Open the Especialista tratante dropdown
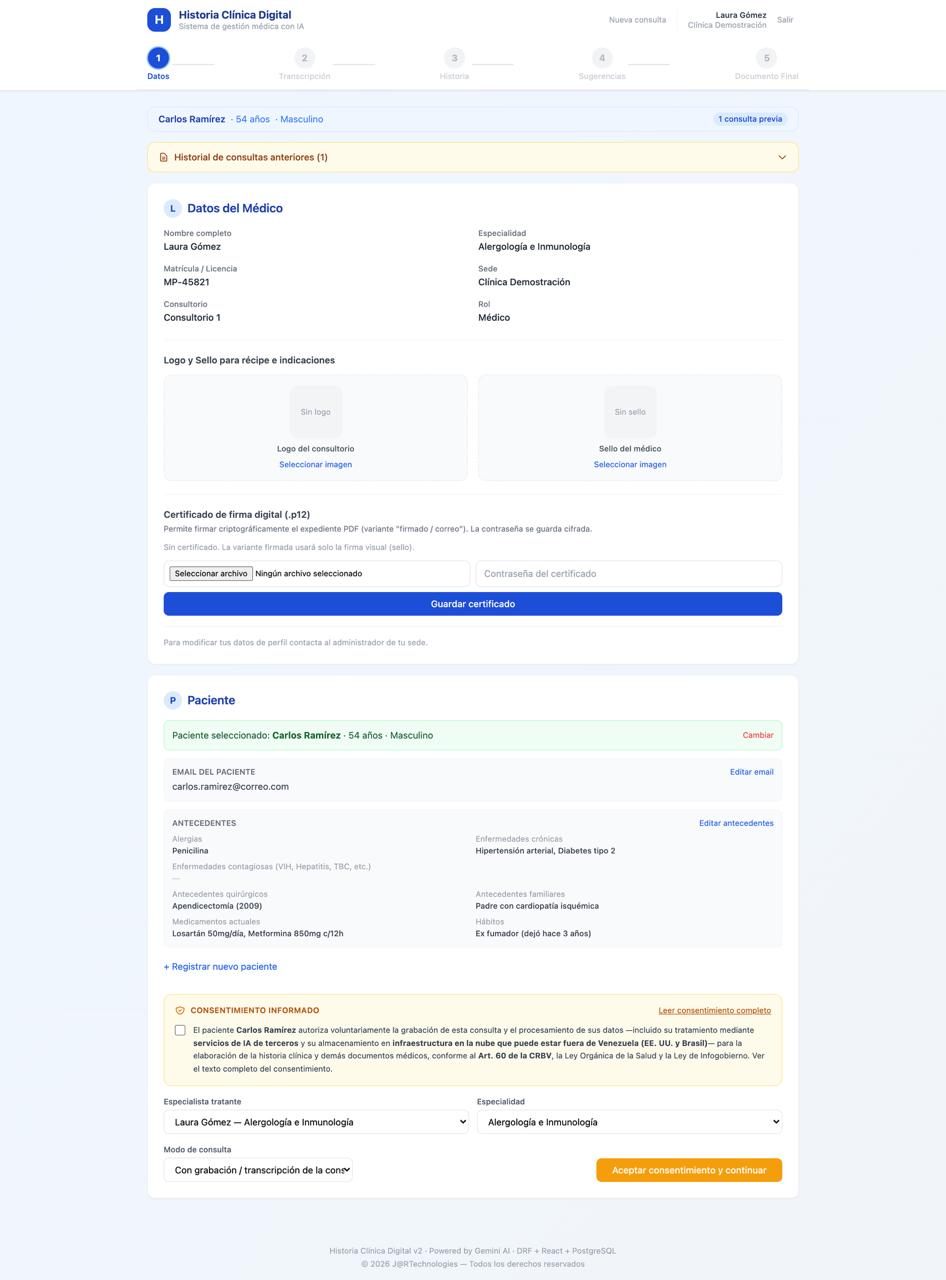 point(316,1122)
